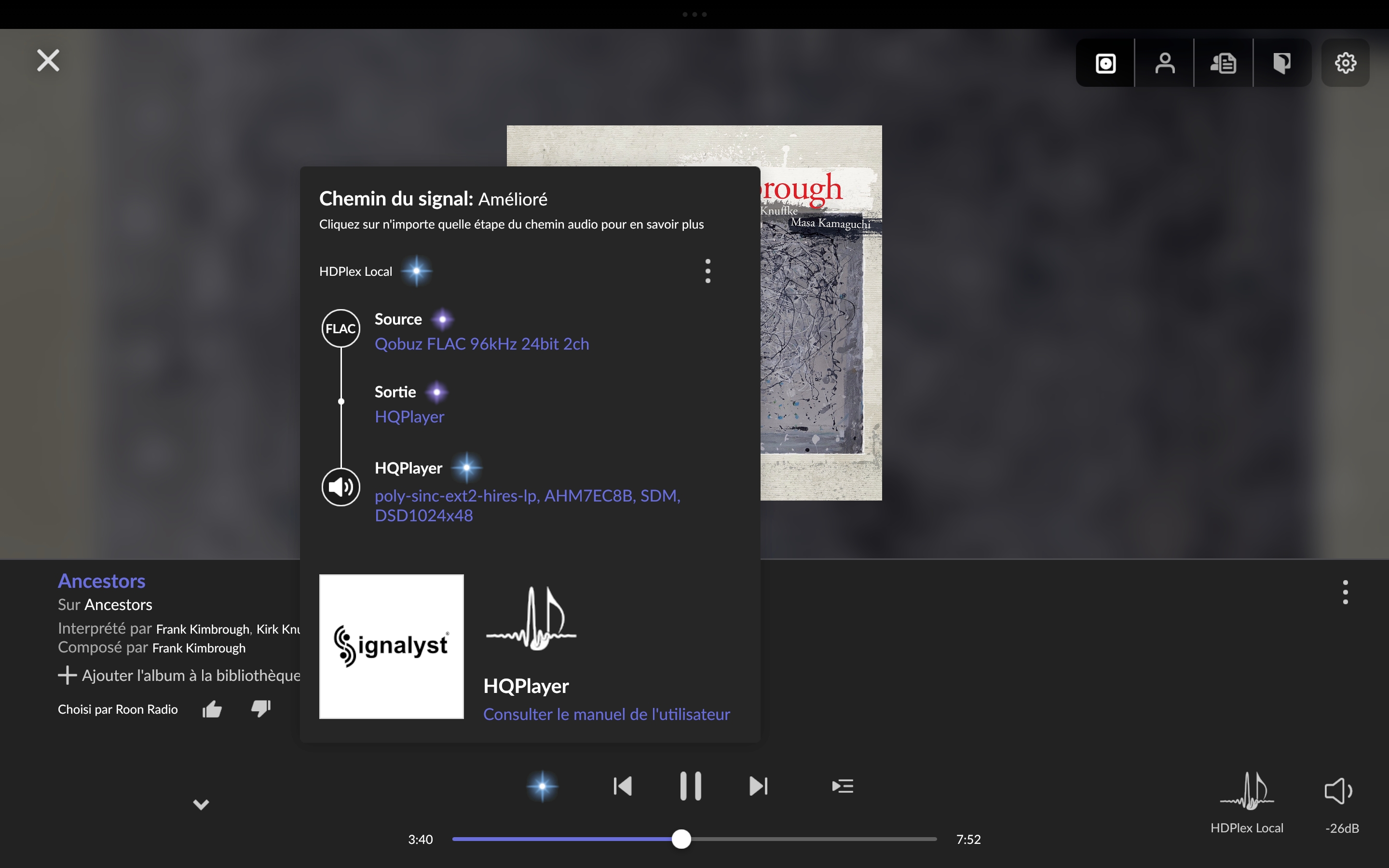Click the album art view icon
The height and width of the screenshot is (868, 1389).
pos(1105,63)
